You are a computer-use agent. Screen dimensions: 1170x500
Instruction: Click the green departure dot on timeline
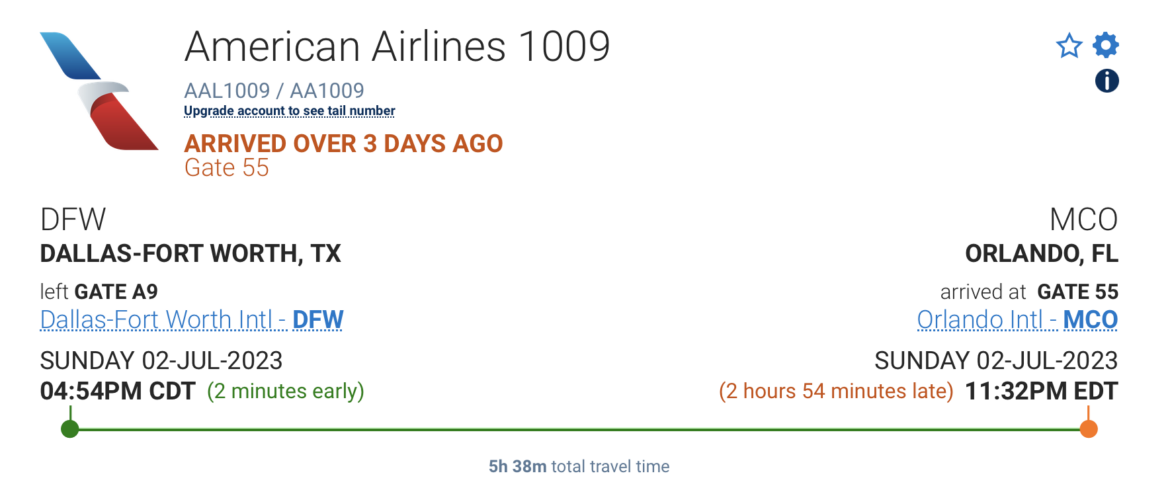(x=69, y=429)
